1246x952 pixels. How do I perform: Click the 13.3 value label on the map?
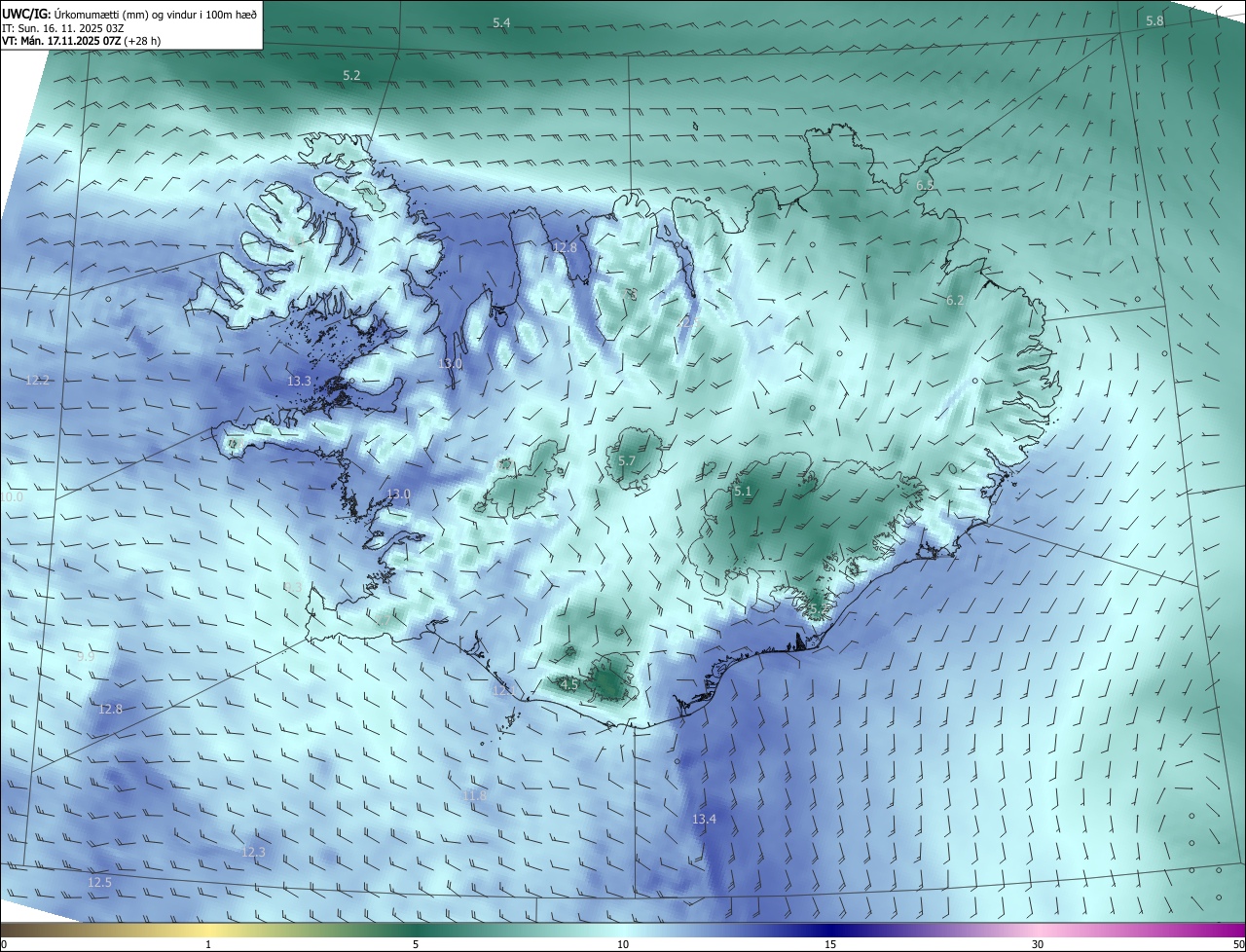coord(300,381)
